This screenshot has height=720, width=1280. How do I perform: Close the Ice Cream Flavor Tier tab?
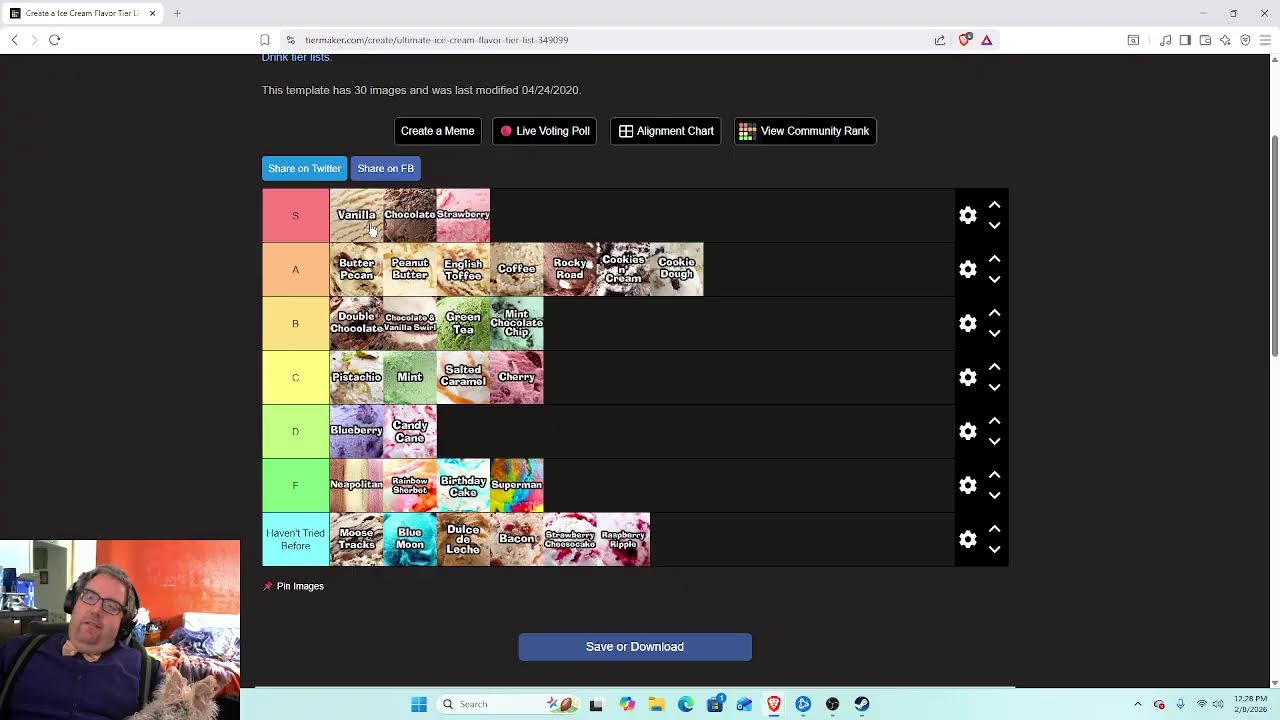[x=153, y=13]
